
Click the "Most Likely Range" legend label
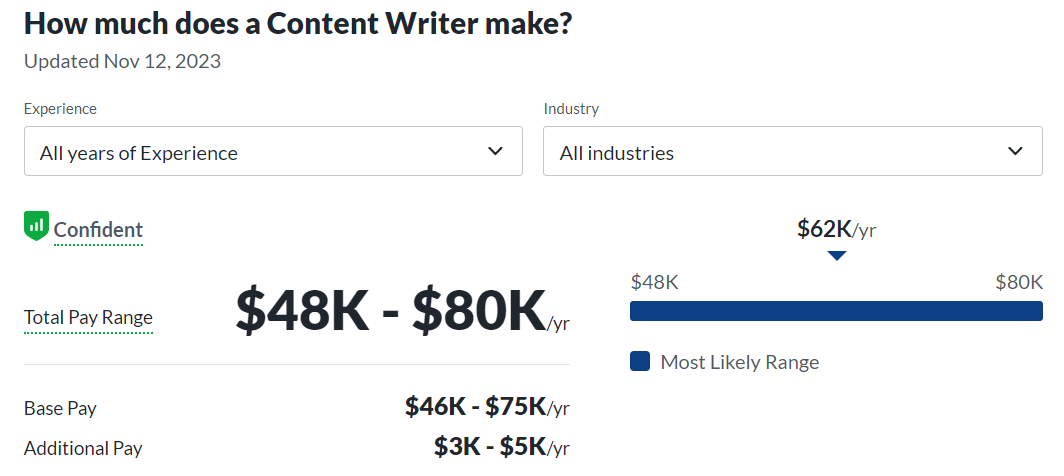click(739, 362)
